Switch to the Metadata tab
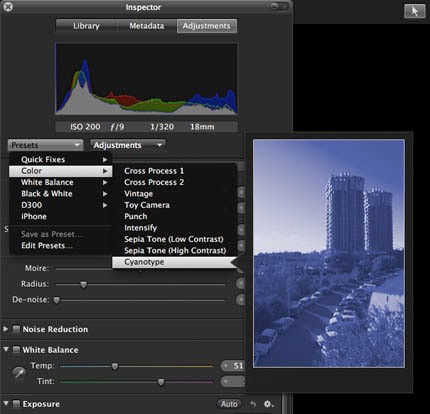 pos(147,26)
